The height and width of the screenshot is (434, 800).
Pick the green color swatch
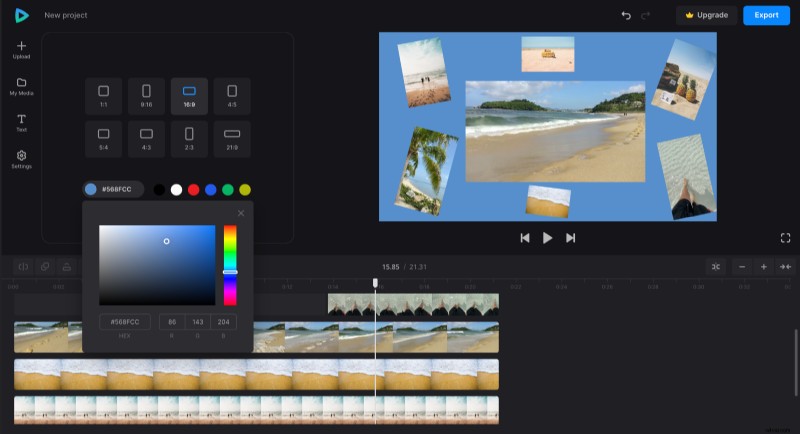coord(228,190)
